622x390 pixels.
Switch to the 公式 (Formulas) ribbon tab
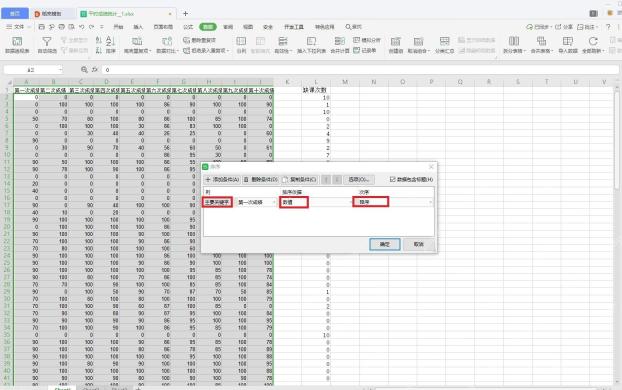pos(188,27)
